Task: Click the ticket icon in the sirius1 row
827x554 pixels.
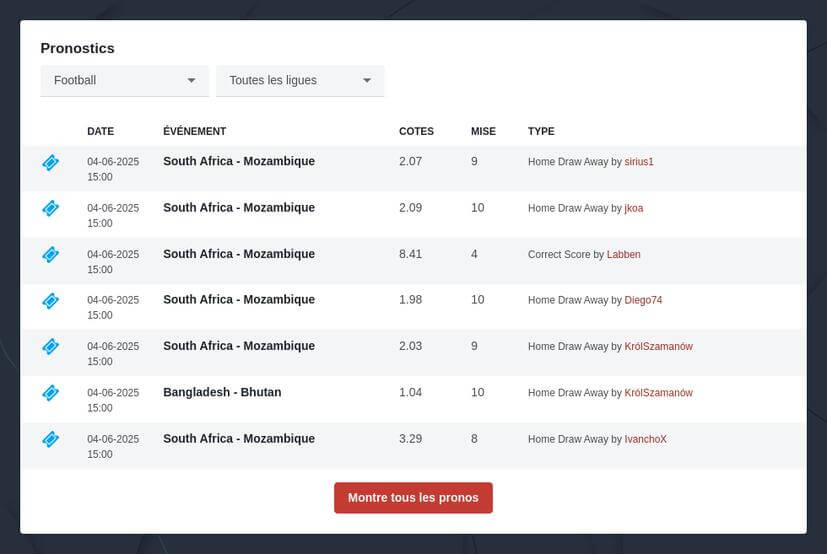Action: [x=51, y=163]
